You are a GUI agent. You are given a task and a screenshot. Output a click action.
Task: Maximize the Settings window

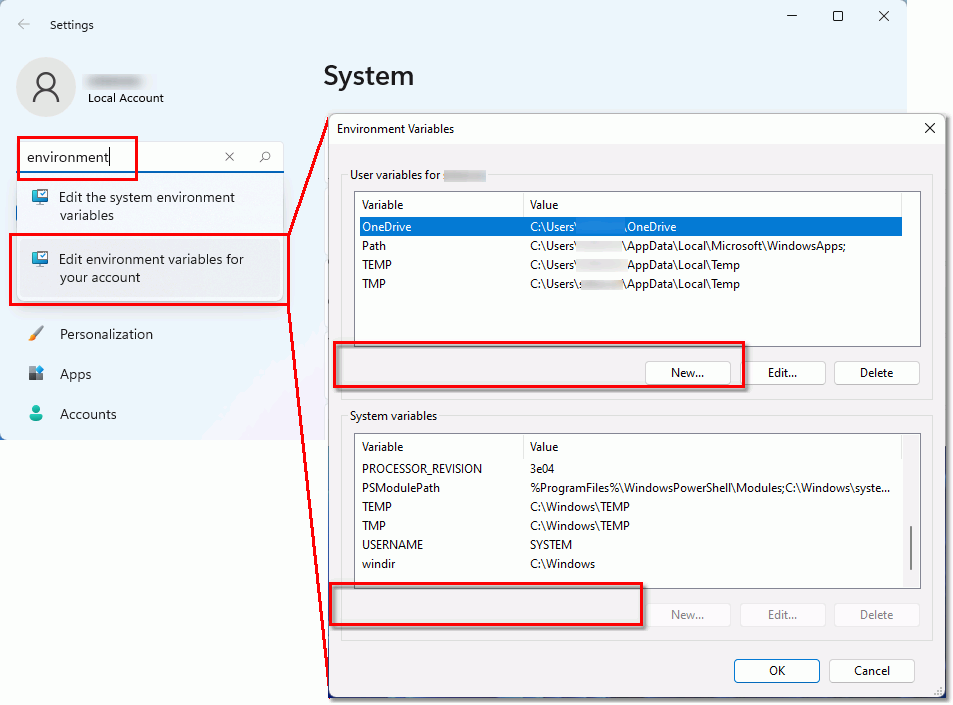(x=838, y=16)
